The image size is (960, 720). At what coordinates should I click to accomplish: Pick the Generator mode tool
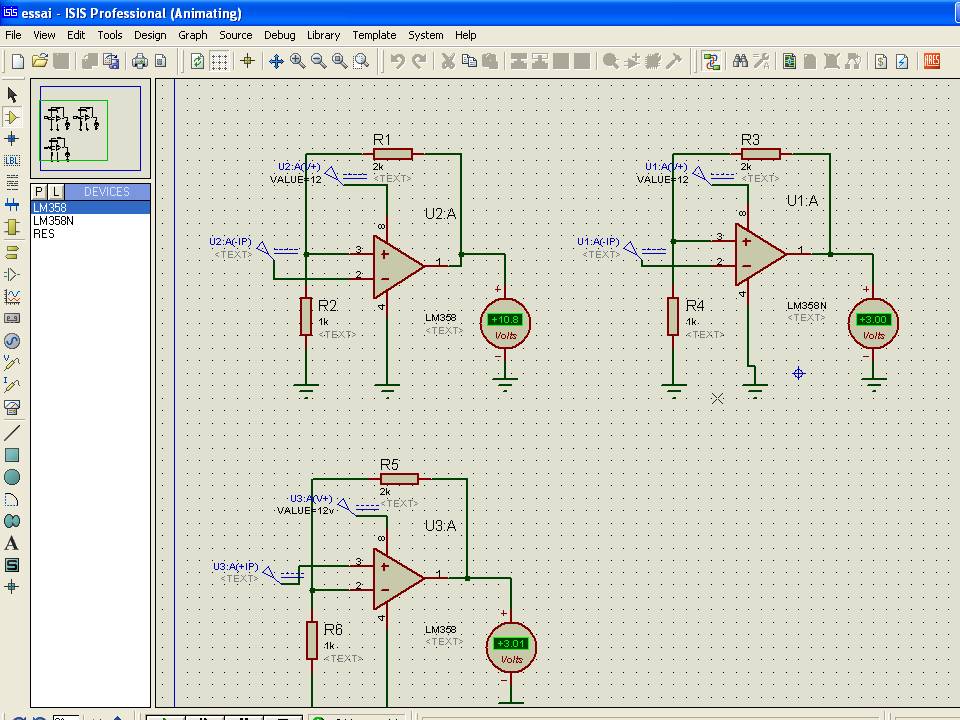pos(12,341)
